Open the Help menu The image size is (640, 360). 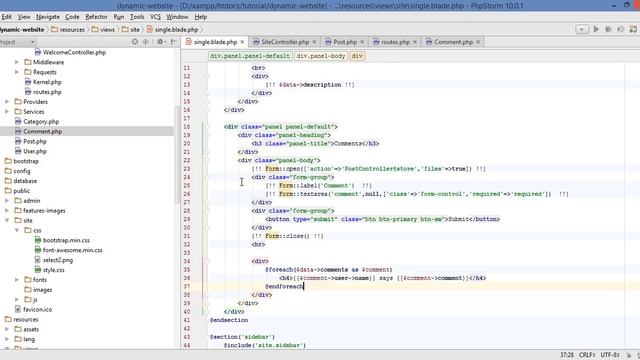pos(201,17)
